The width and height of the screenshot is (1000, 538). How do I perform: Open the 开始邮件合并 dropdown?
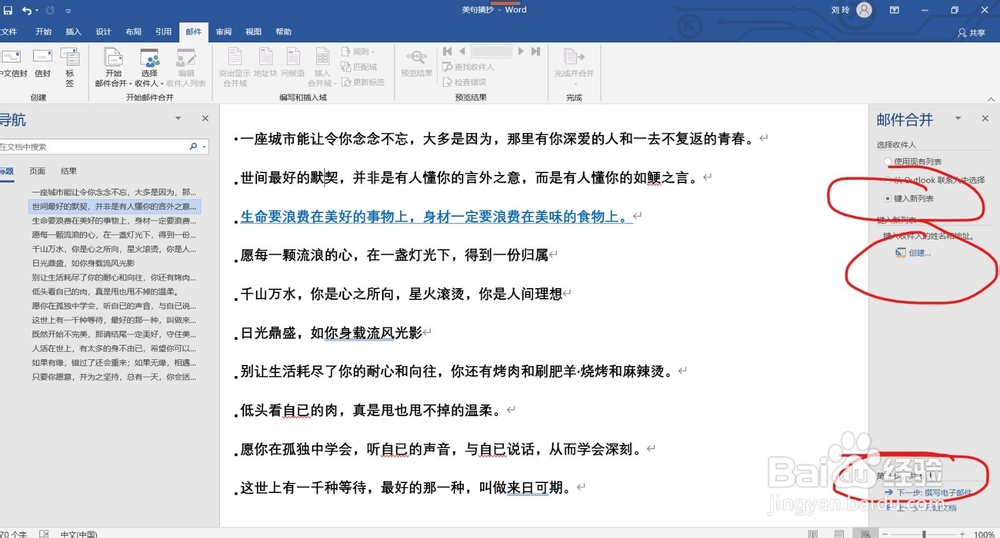(114, 66)
